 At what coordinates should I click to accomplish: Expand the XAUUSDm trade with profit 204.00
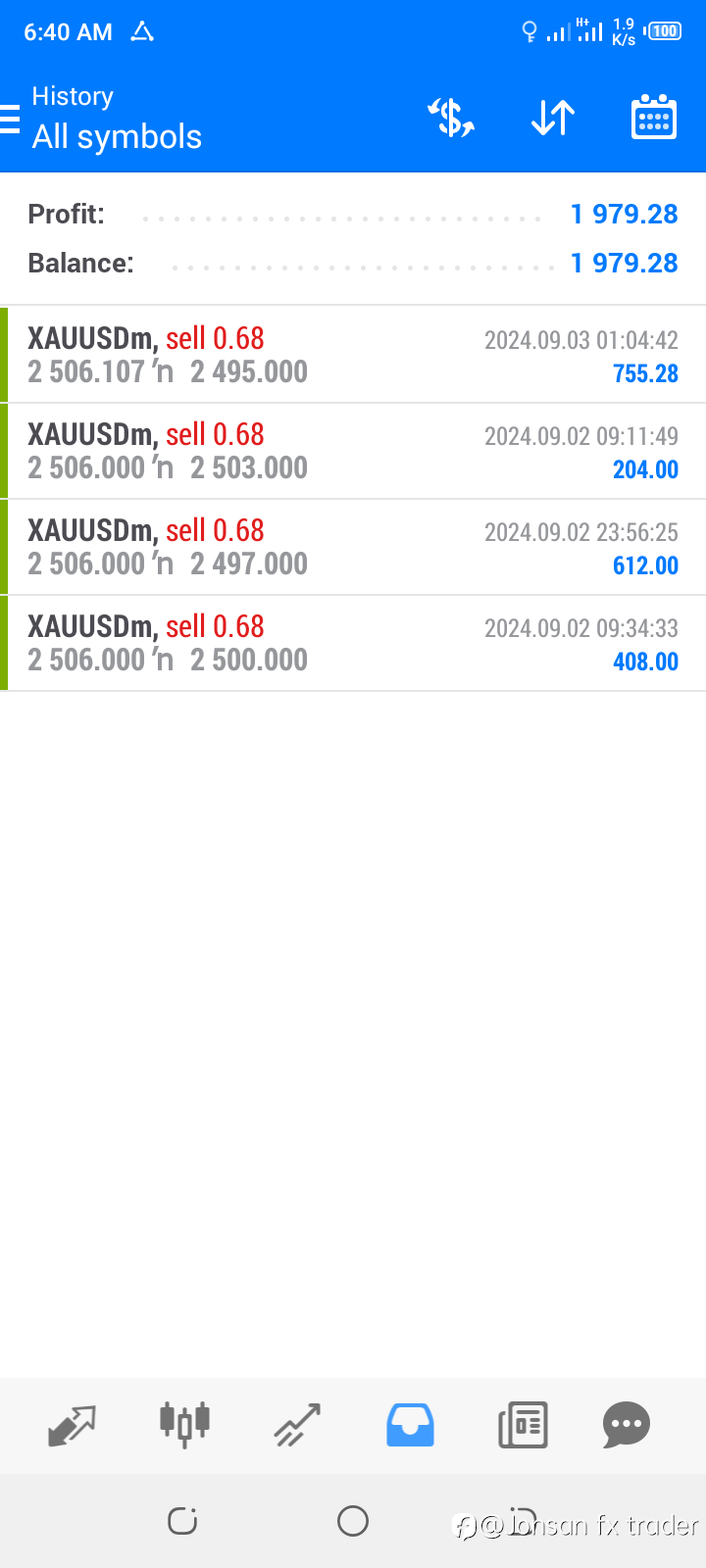click(353, 451)
